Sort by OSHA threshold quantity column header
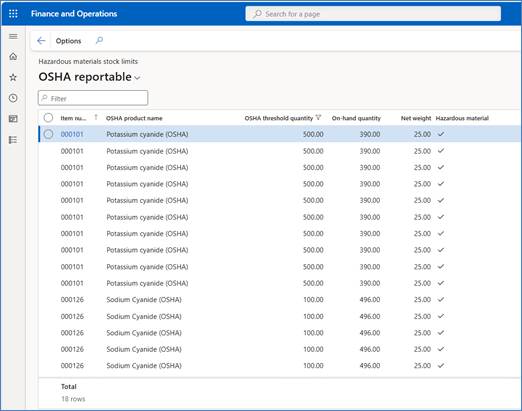 click(279, 118)
